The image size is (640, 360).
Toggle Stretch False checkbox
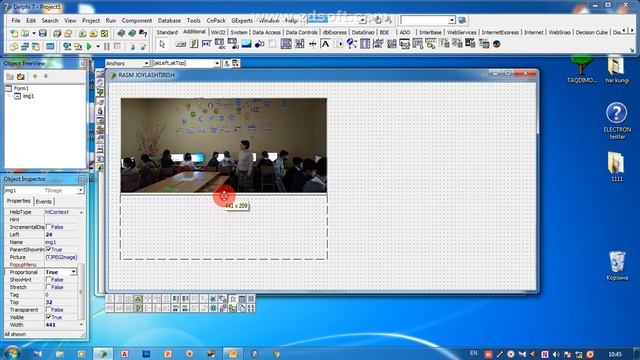(x=49, y=287)
